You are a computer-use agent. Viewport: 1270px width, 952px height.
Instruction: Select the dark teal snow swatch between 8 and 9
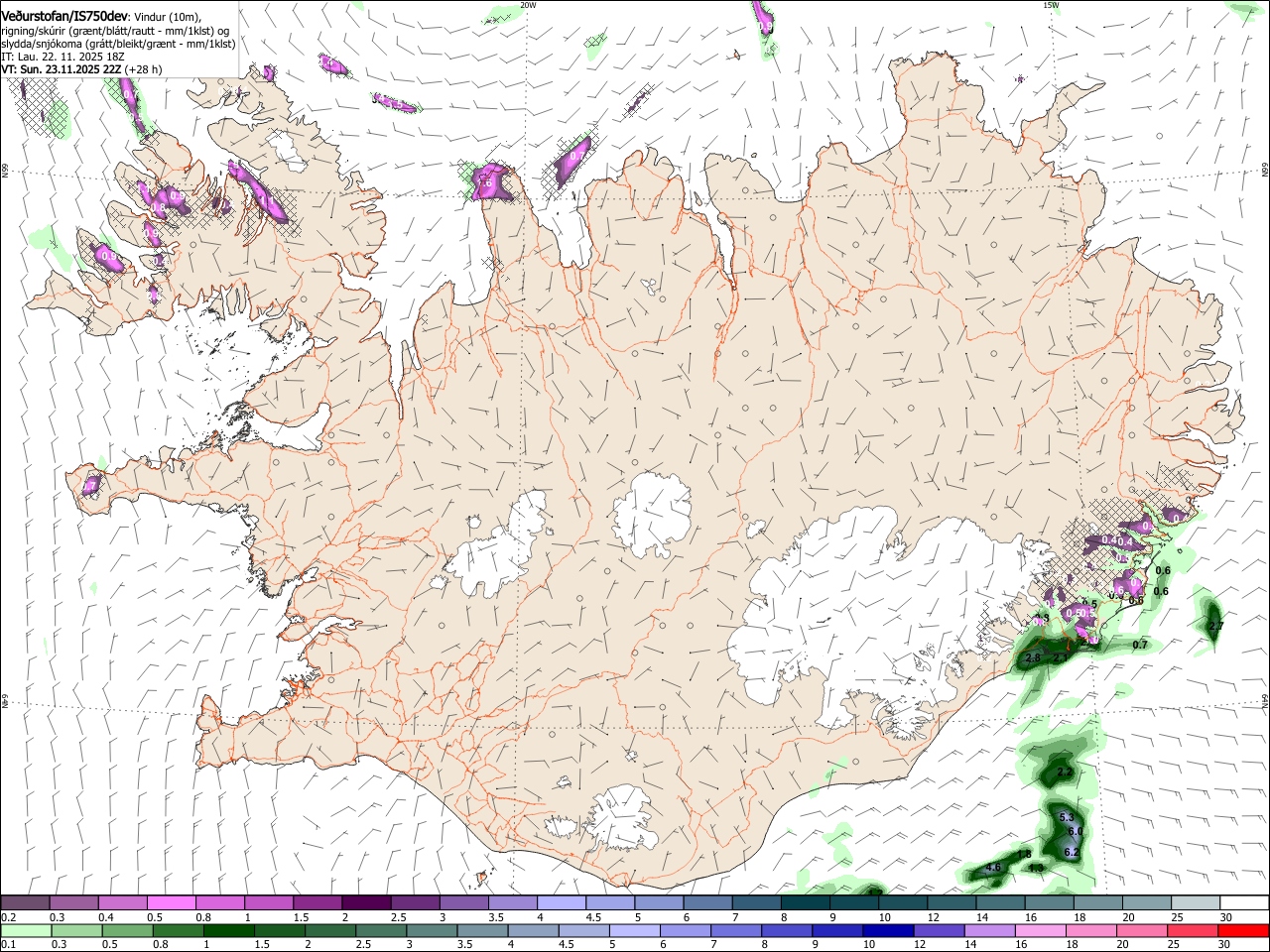pos(804,902)
